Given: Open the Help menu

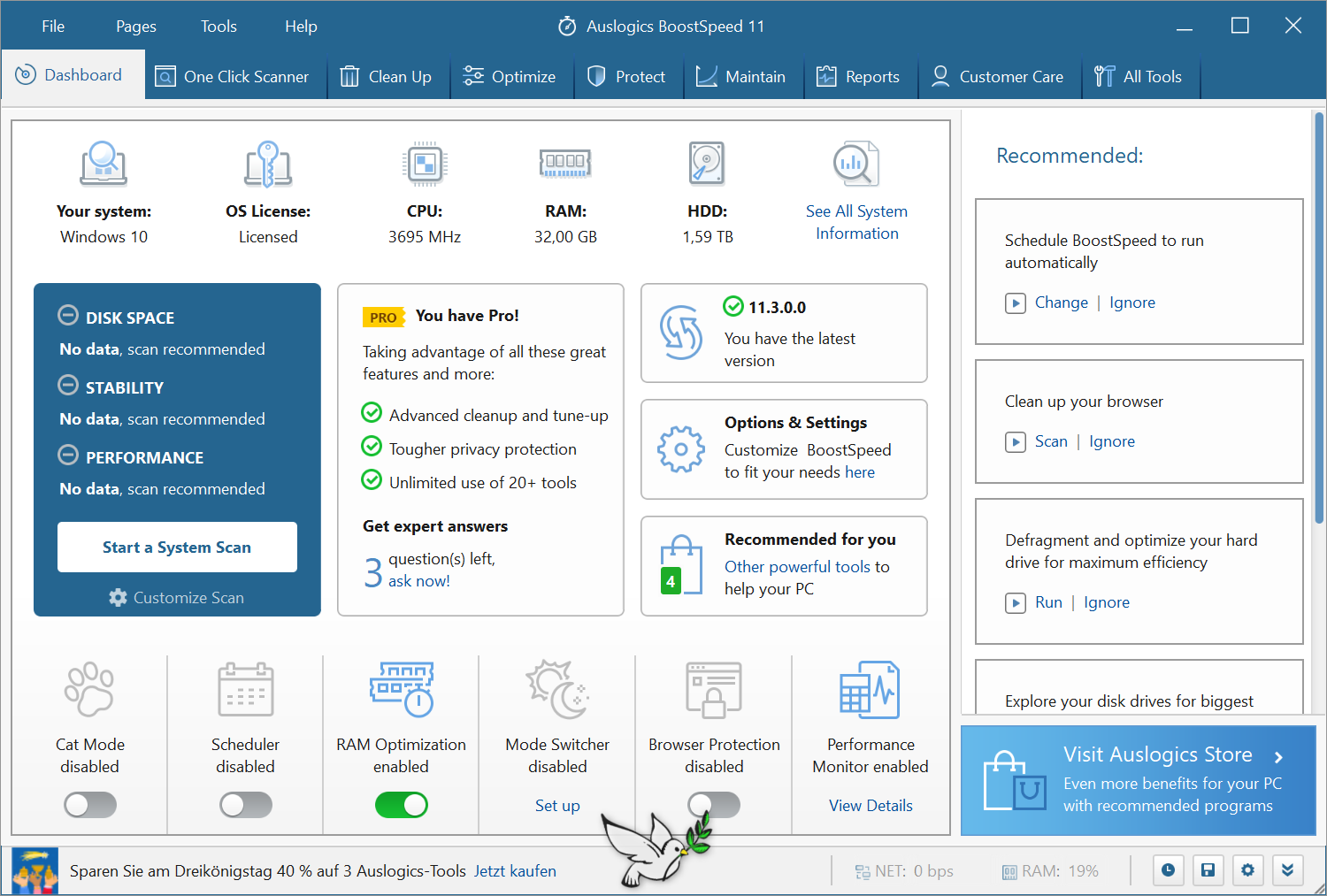Looking at the screenshot, I should (x=301, y=27).
